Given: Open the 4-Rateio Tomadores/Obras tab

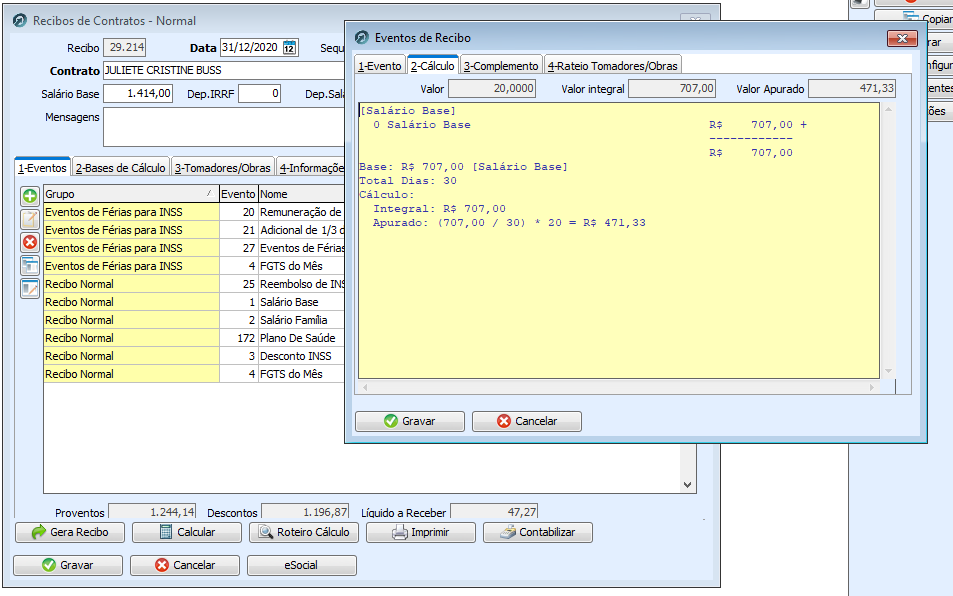Looking at the screenshot, I should pos(613,66).
